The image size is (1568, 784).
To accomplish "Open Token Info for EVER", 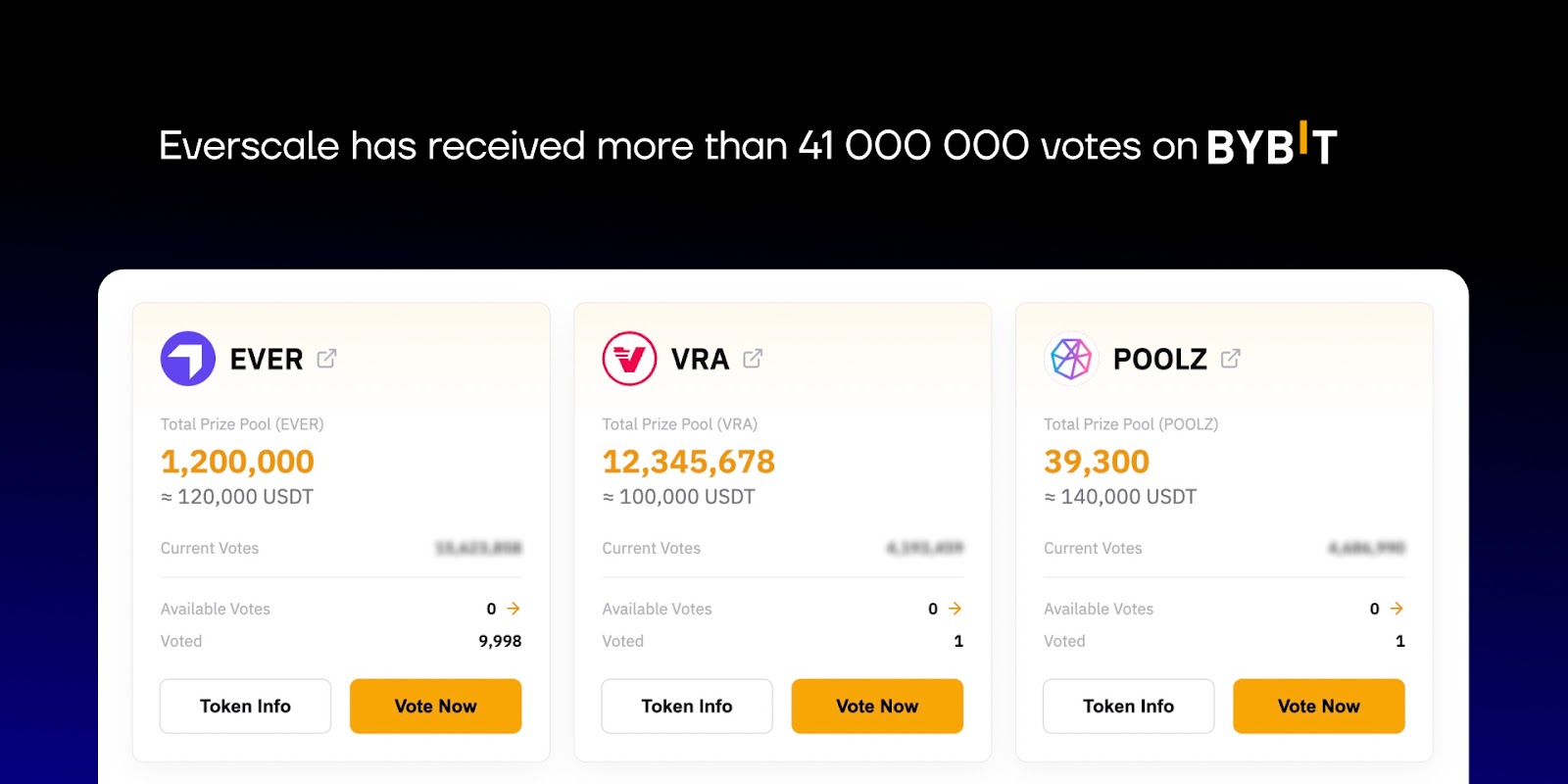I will (245, 706).
